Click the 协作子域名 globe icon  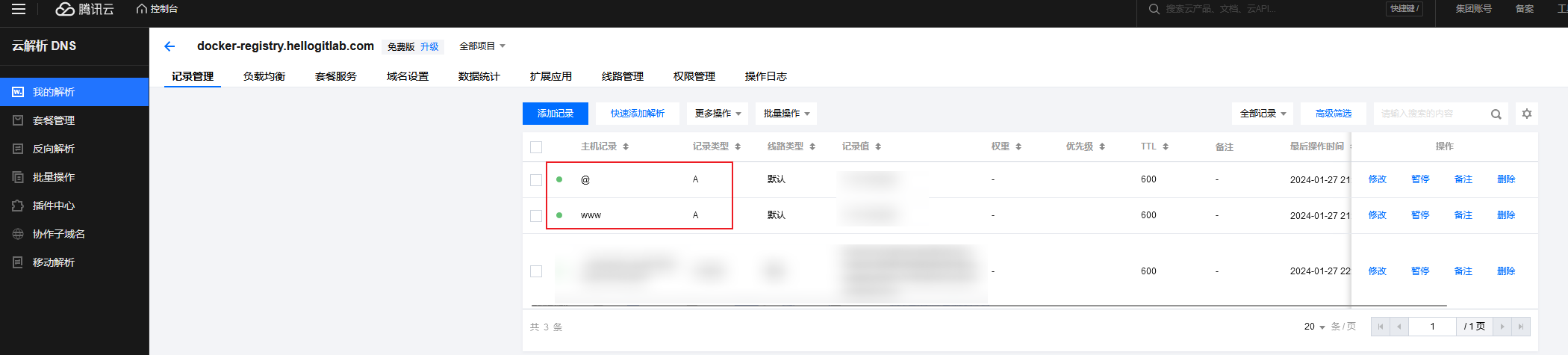coord(18,234)
